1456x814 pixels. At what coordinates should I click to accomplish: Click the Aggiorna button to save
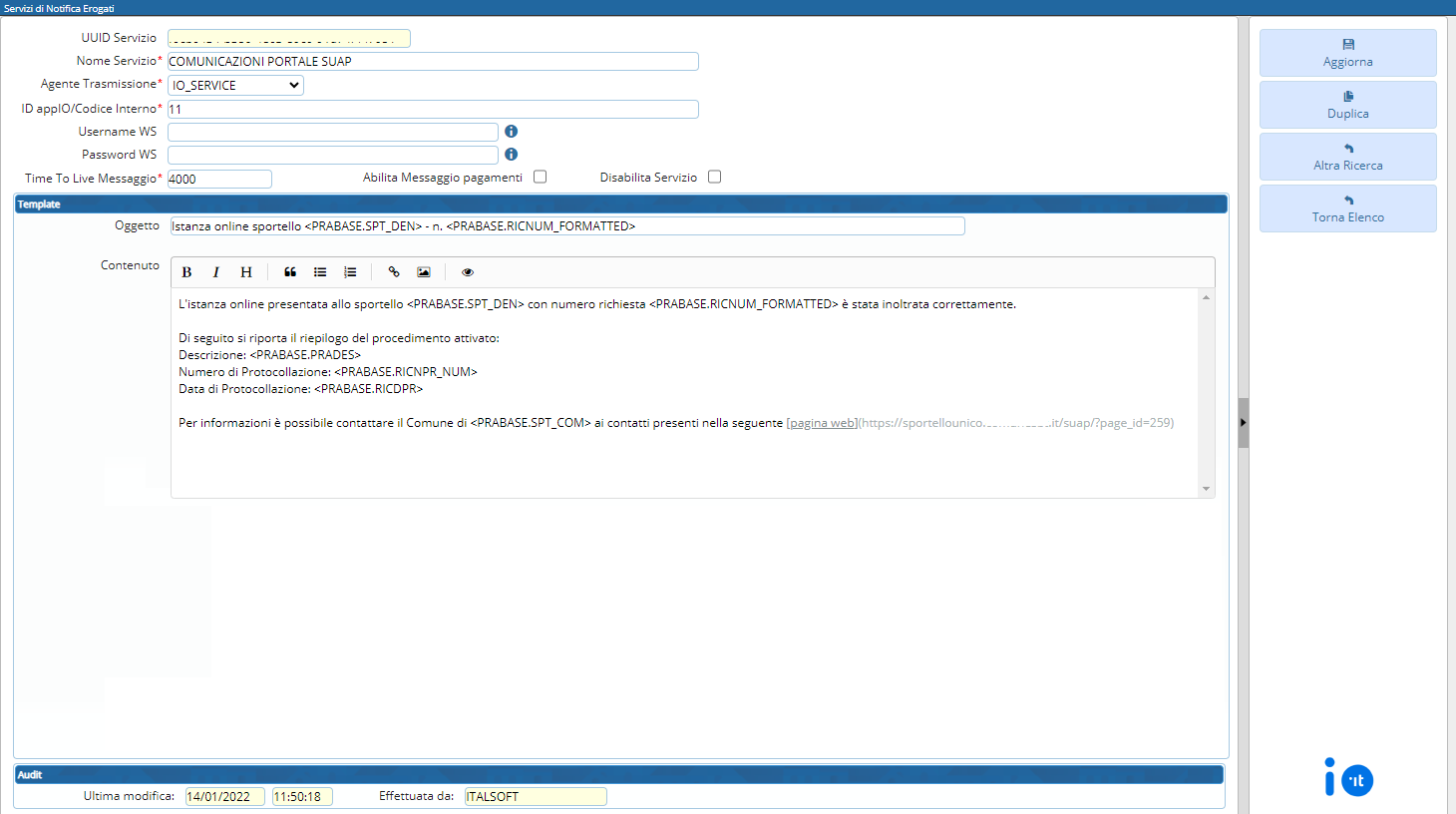click(x=1347, y=53)
